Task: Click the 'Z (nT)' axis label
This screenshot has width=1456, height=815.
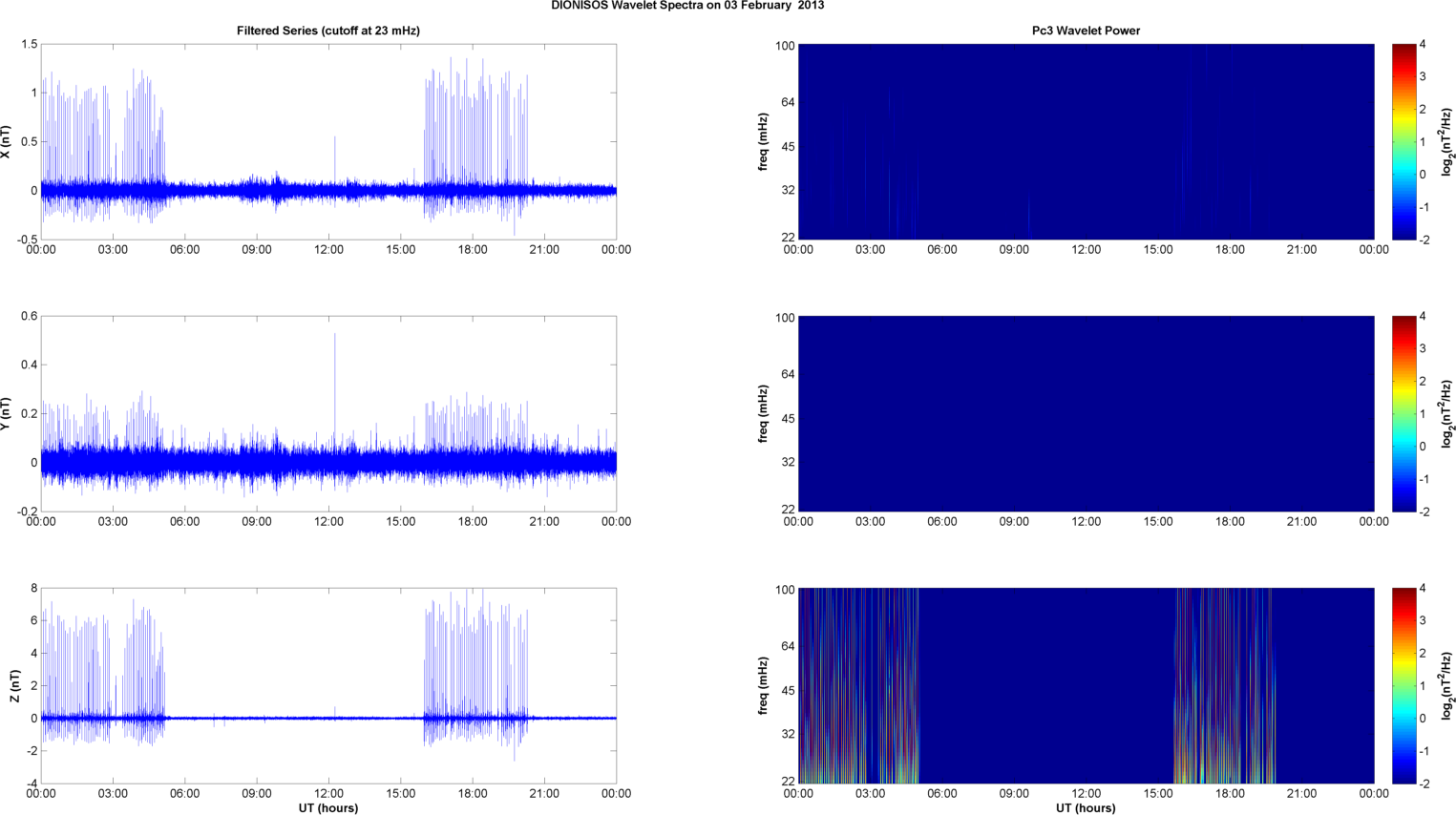Action: [14, 685]
